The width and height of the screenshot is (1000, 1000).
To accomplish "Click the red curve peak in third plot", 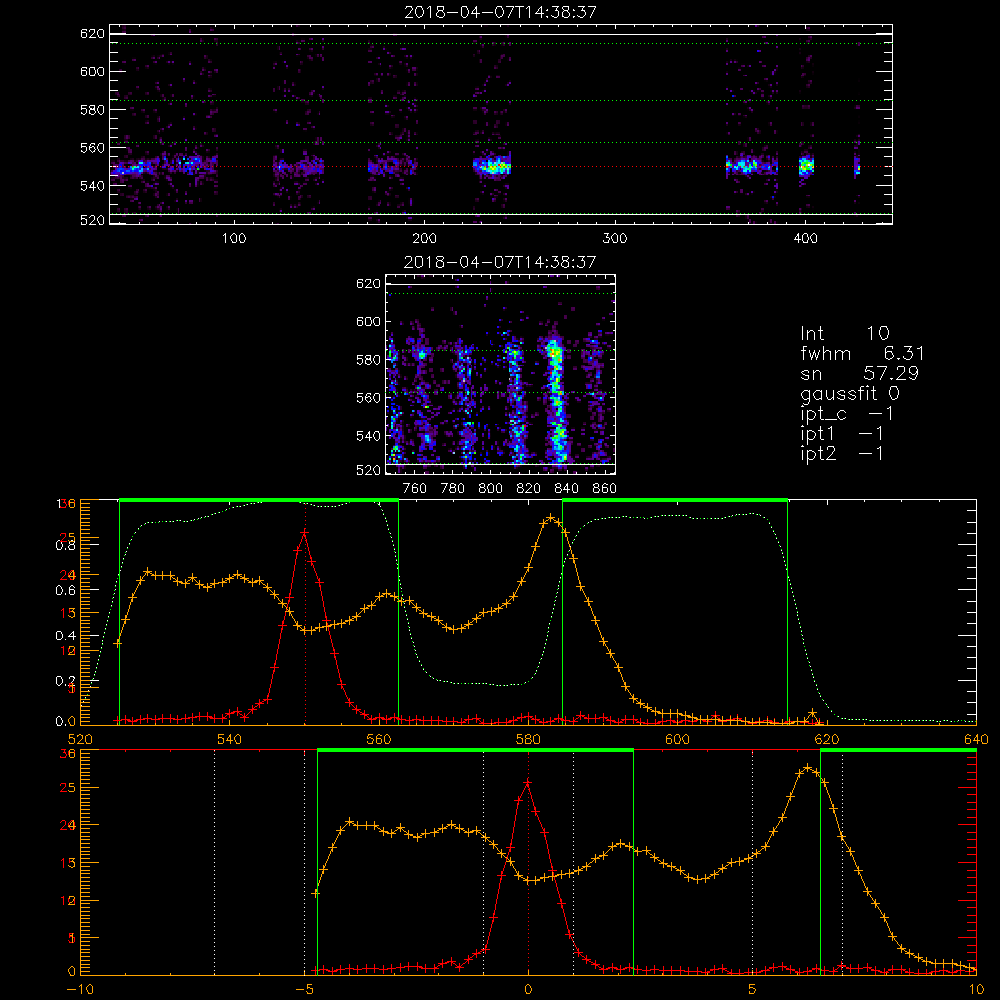I will [305, 532].
